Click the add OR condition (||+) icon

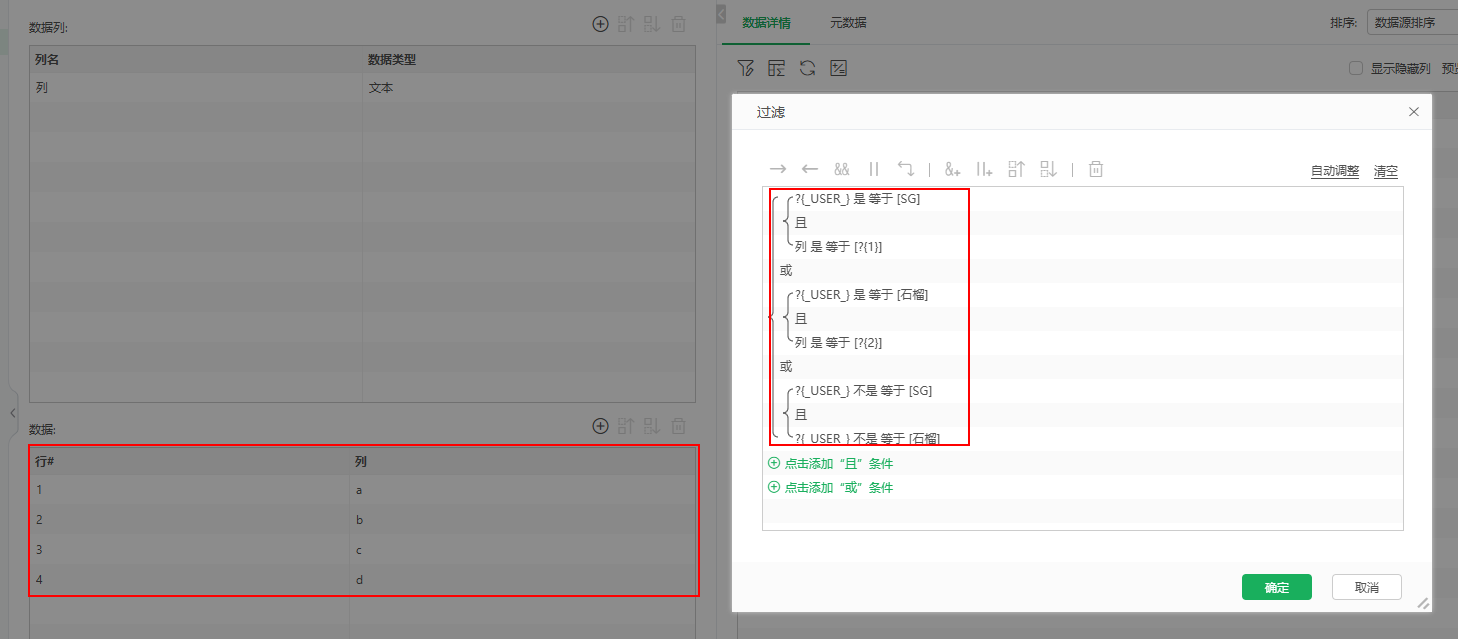pos(985,169)
